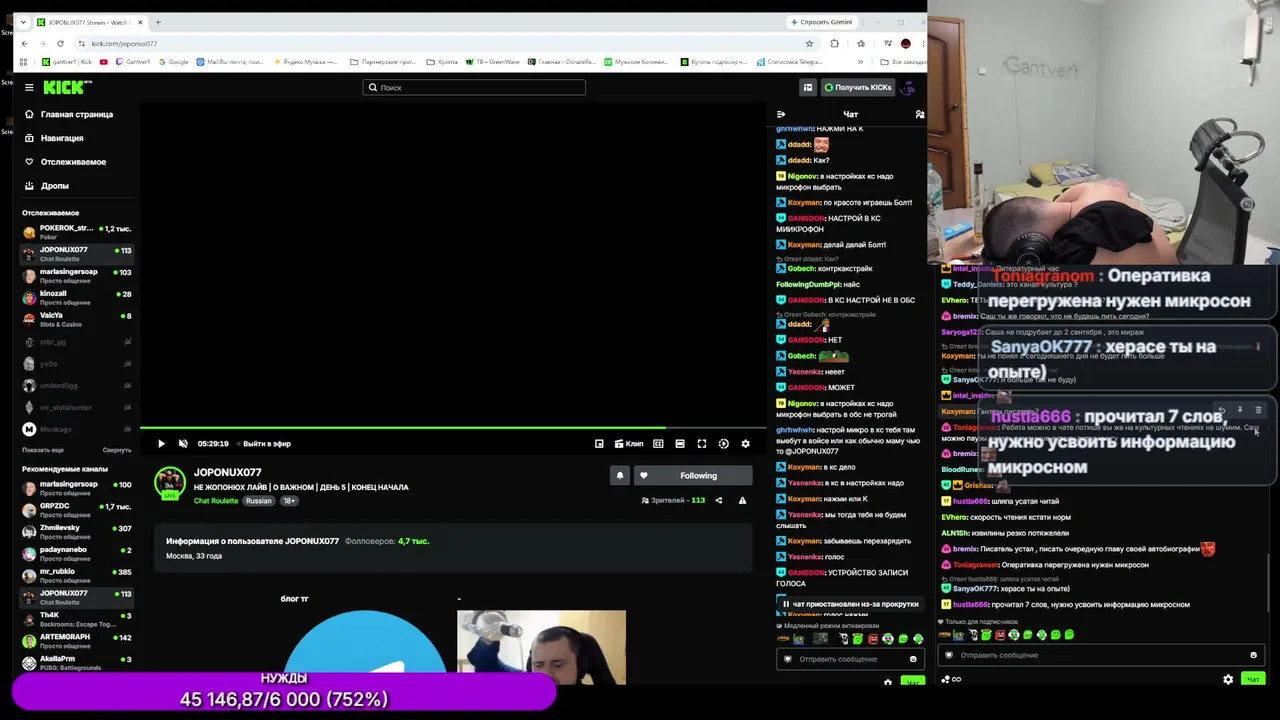Play the stream video
The image size is (1280, 720).
coord(161,444)
